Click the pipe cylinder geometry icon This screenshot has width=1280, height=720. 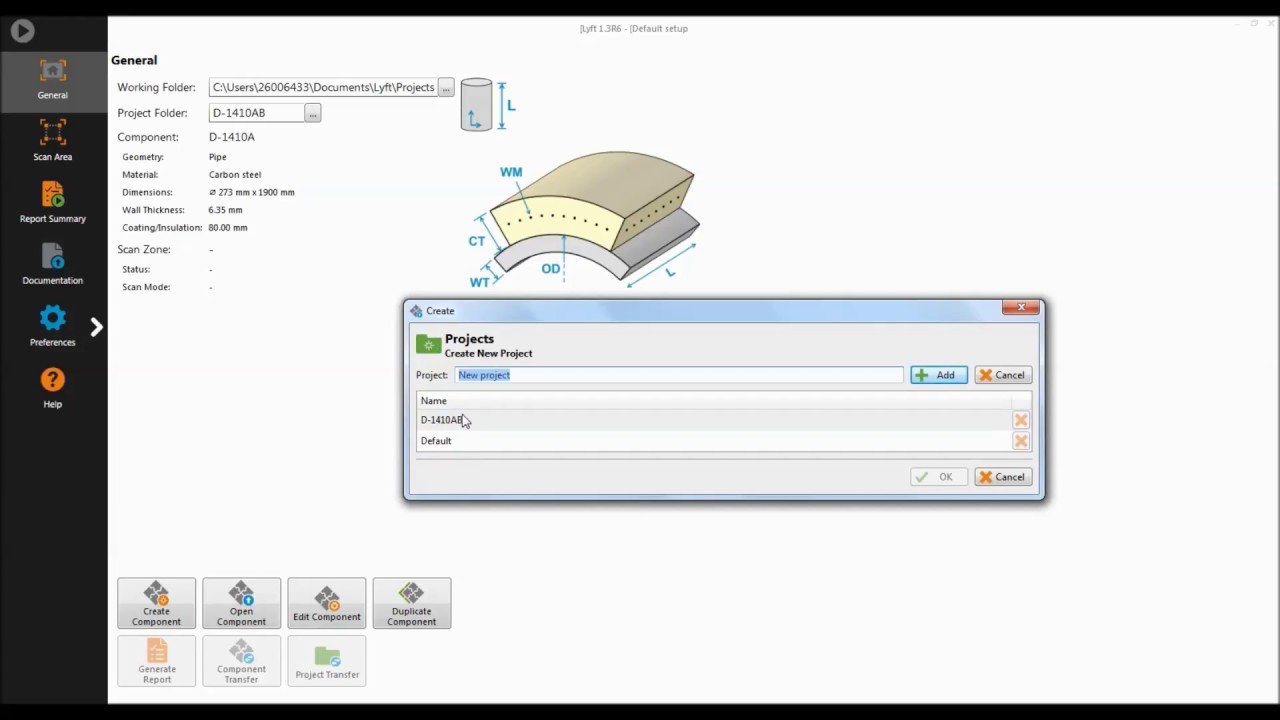[476, 105]
